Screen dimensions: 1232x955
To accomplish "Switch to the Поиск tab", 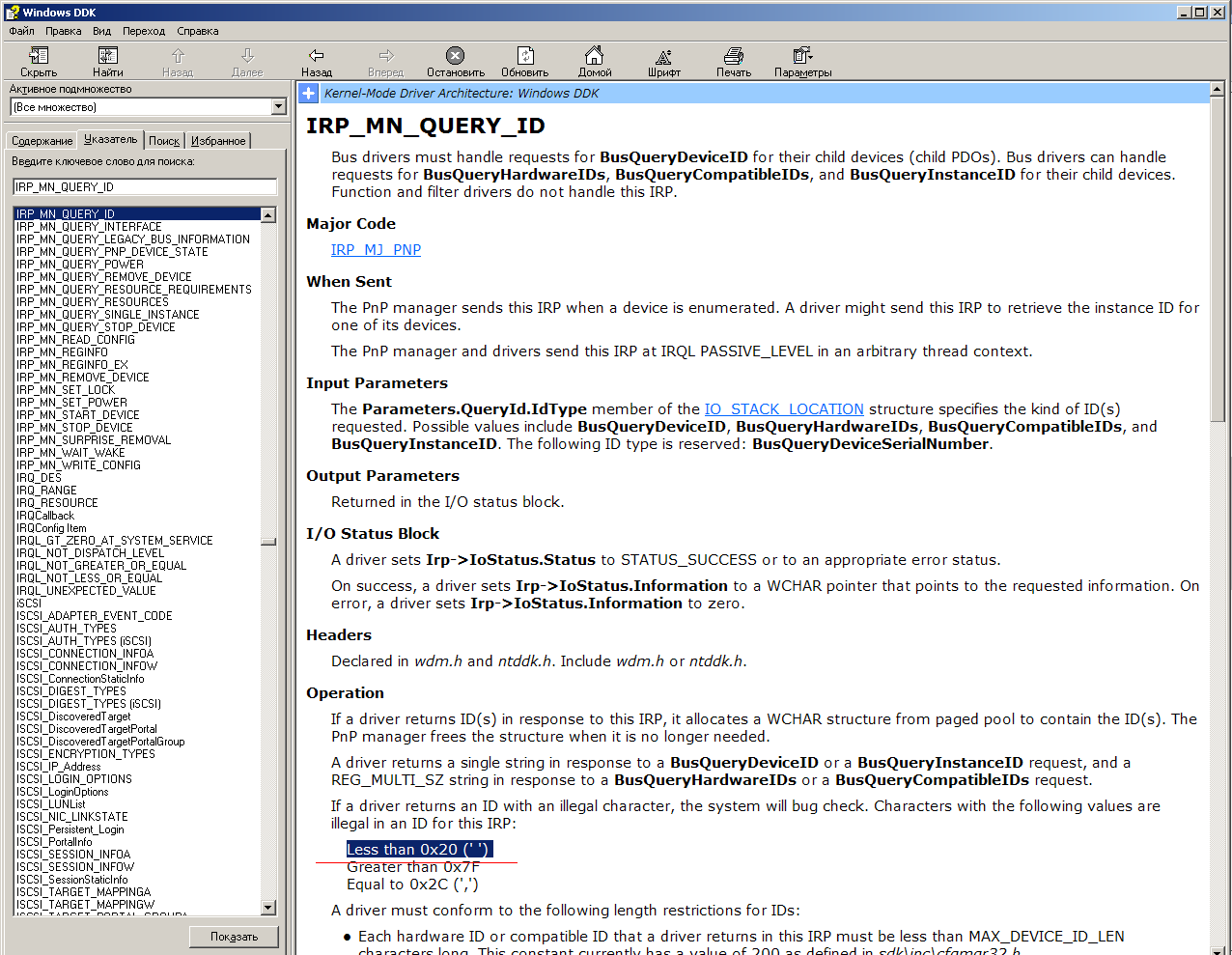I will (x=164, y=141).
